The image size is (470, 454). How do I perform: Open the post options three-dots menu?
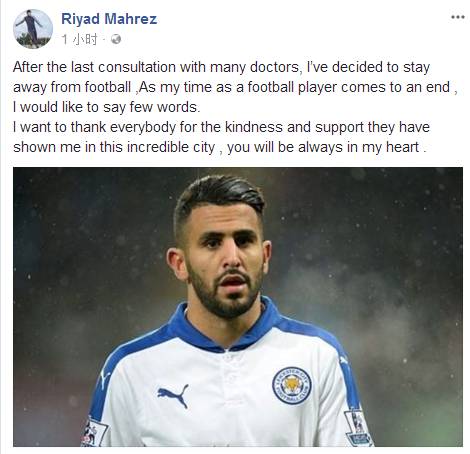[x=458, y=17]
